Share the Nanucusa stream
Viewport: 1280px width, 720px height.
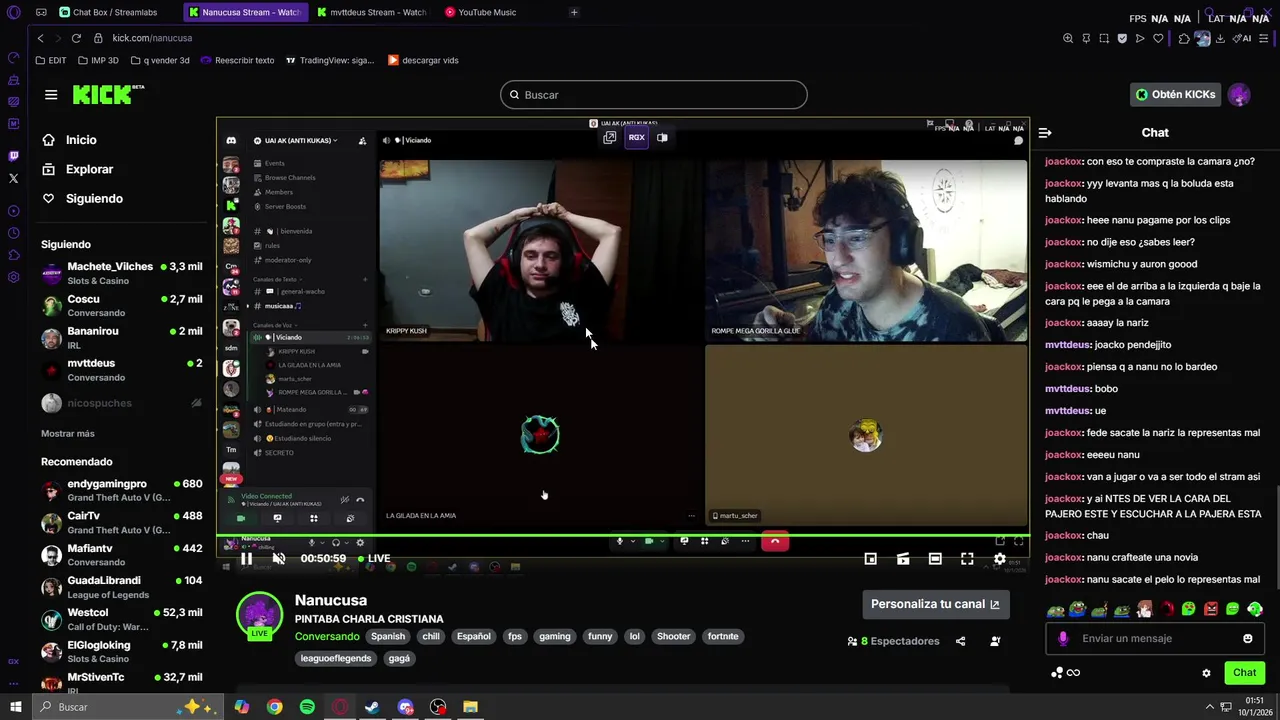[x=960, y=641]
